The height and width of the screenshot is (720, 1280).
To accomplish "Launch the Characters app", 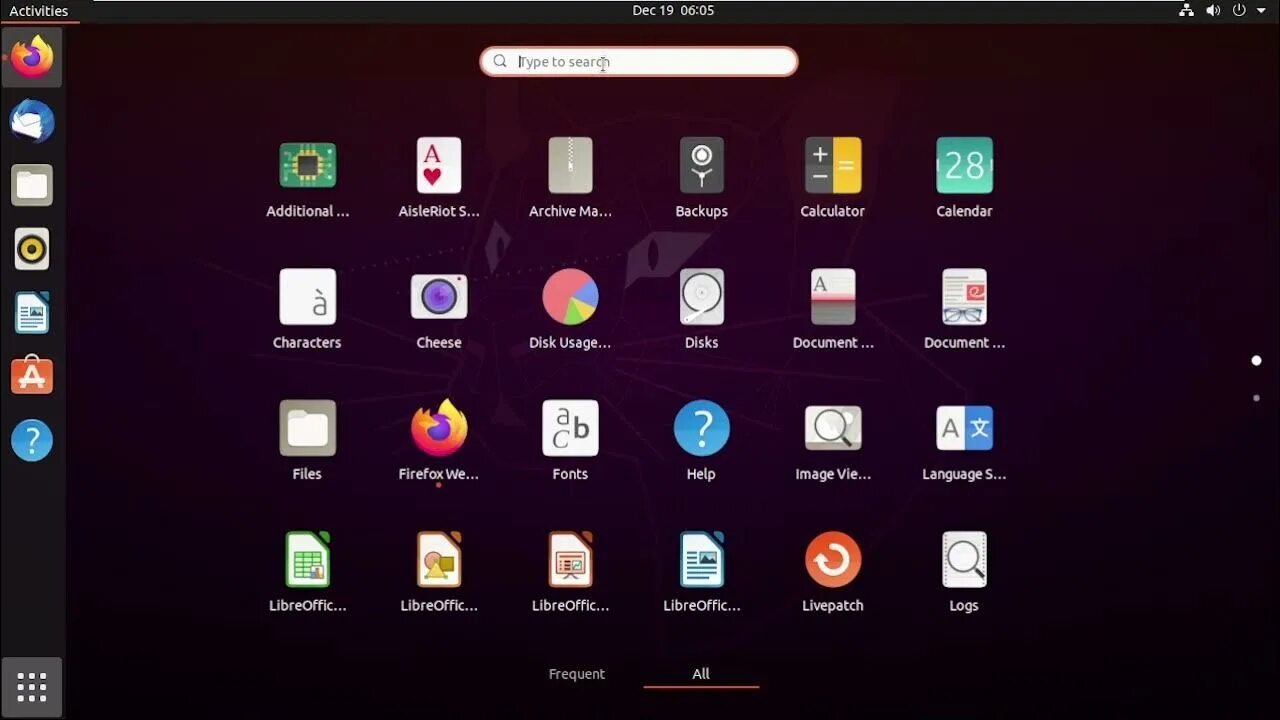I will click(x=307, y=297).
